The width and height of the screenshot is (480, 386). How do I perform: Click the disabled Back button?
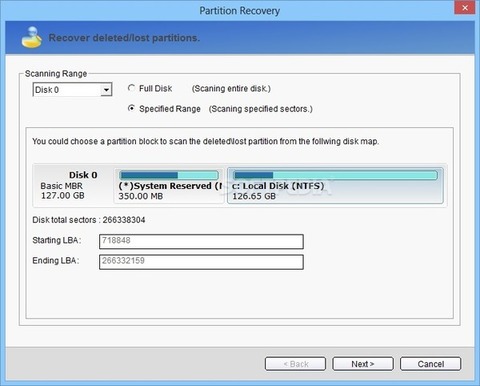(x=295, y=364)
